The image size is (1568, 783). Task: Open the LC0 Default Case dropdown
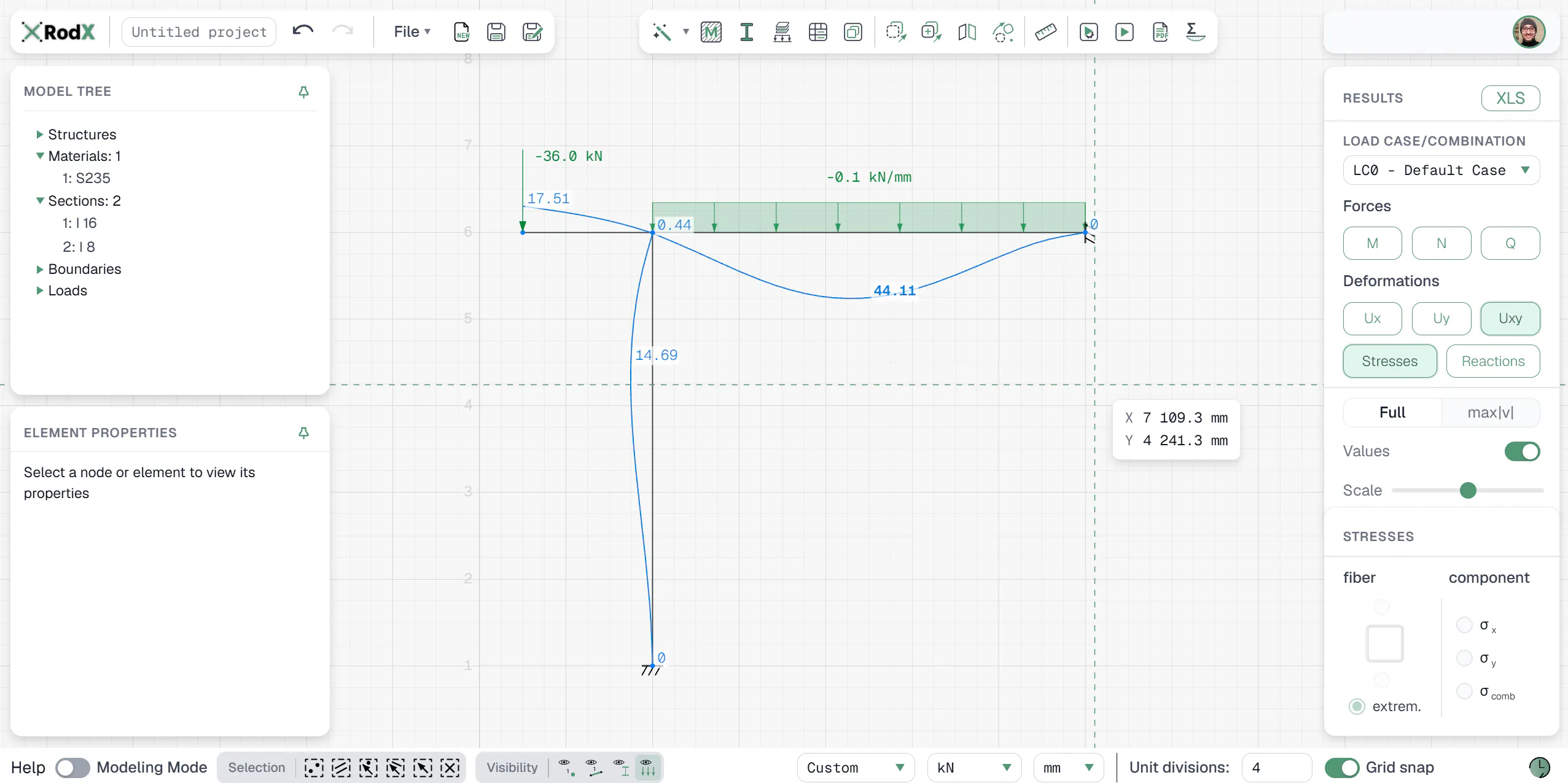(1441, 170)
